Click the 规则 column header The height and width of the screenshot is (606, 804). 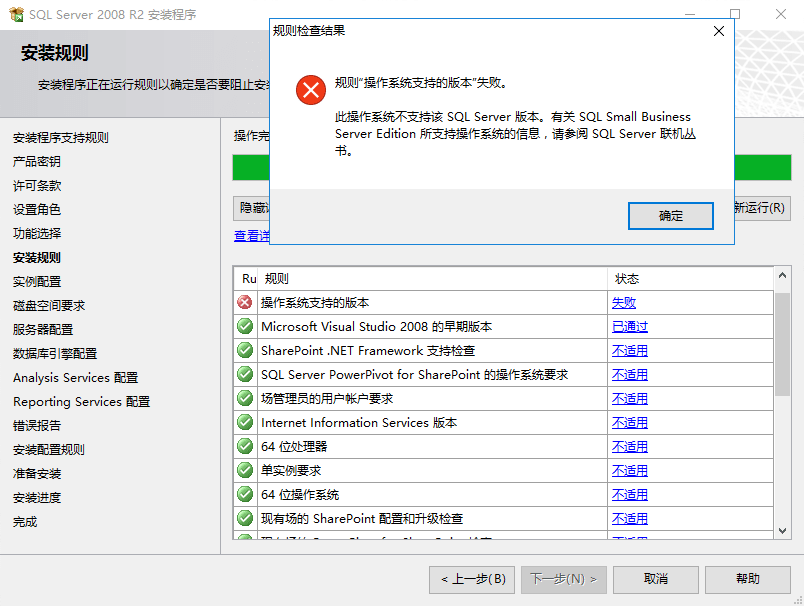277,279
